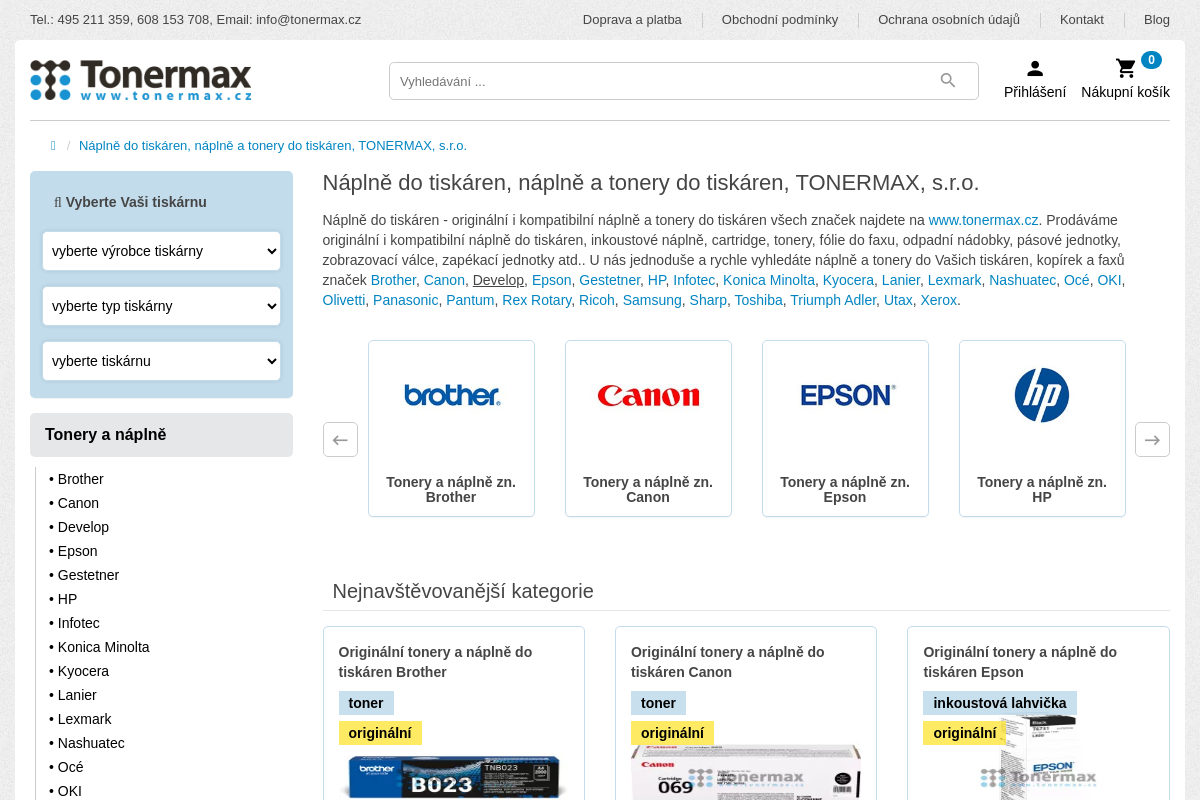1200x800 pixels.
Task: Select HP in sidebar list
Action: [x=67, y=599]
